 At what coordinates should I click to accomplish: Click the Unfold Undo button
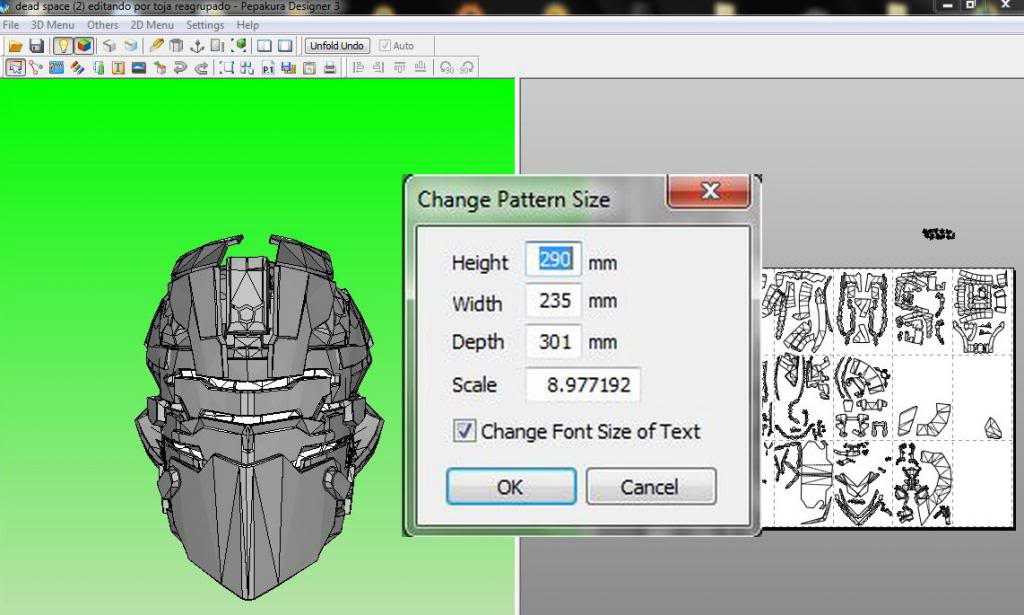(x=337, y=46)
